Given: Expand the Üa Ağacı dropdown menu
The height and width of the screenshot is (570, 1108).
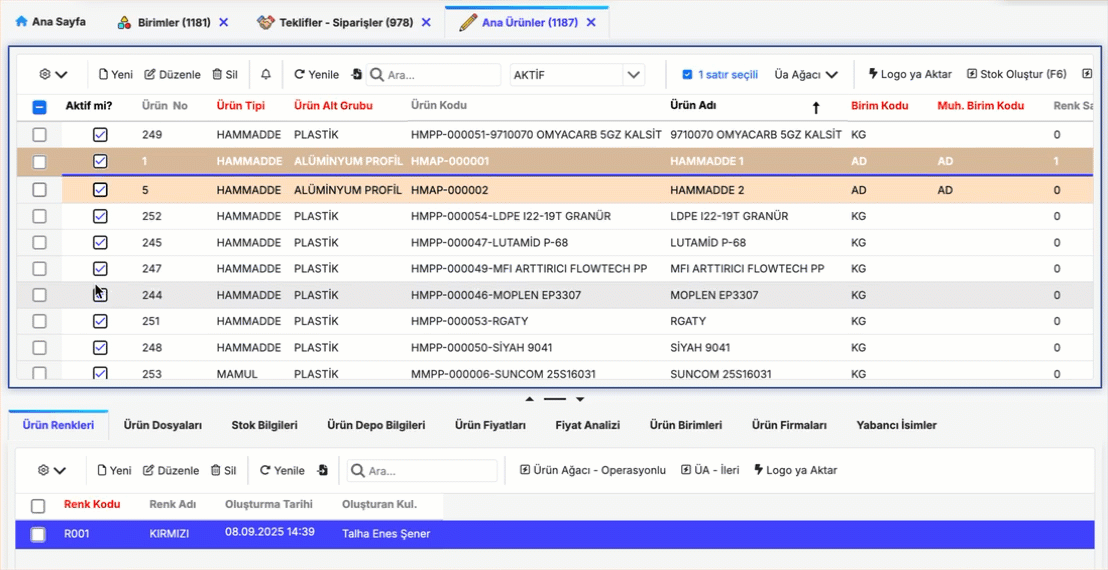Looking at the screenshot, I should tap(806, 75).
